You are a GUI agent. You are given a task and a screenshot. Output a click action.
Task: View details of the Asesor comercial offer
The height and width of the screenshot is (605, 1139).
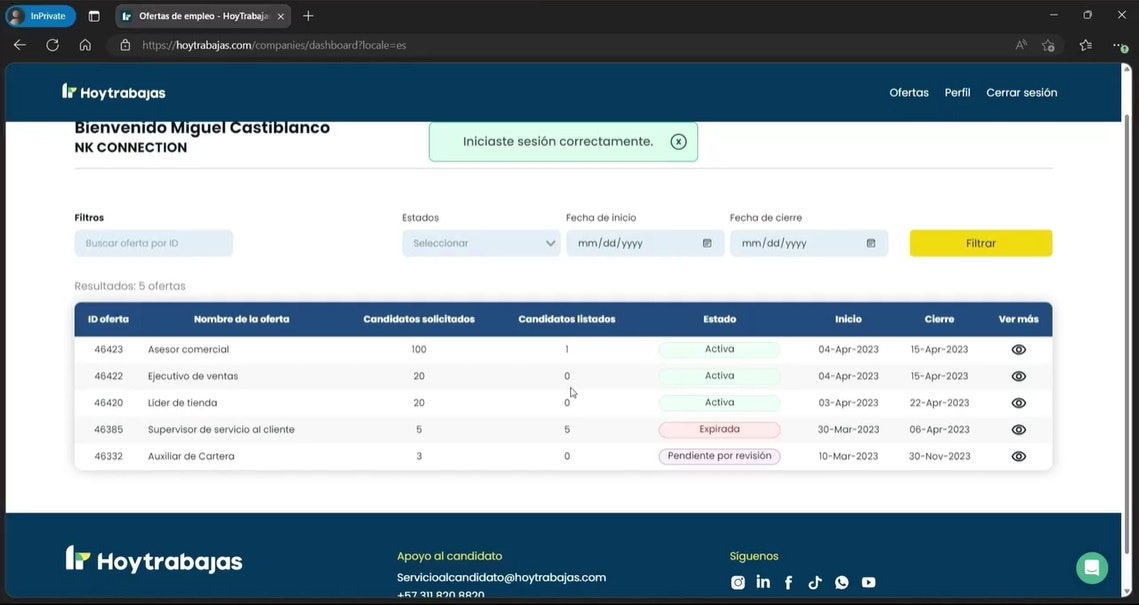1018,350
